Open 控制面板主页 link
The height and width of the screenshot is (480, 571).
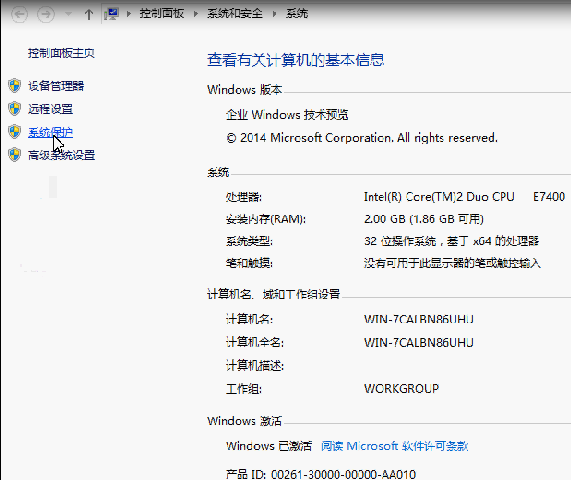click(x=61, y=53)
